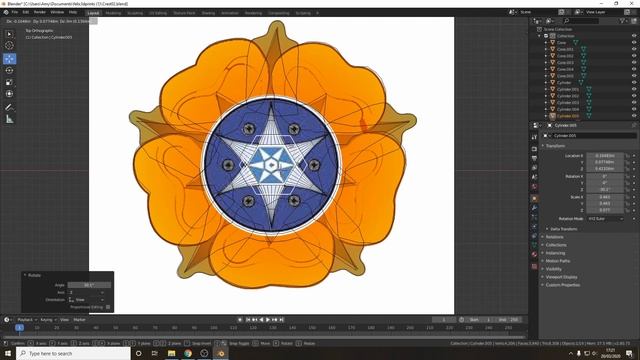Open the Physics properties tab
The image size is (640, 360).
(x=534, y=226)
